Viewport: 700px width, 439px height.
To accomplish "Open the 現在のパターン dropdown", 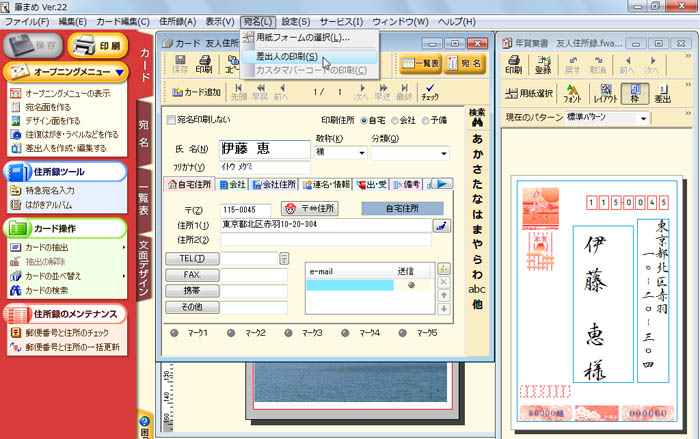I will [x=643, y=118].
